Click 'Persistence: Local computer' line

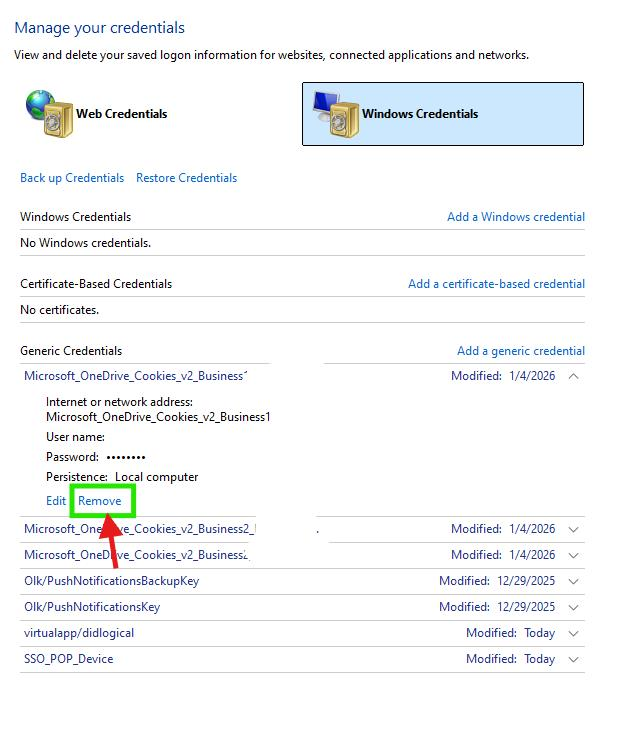tap(122, 477)
